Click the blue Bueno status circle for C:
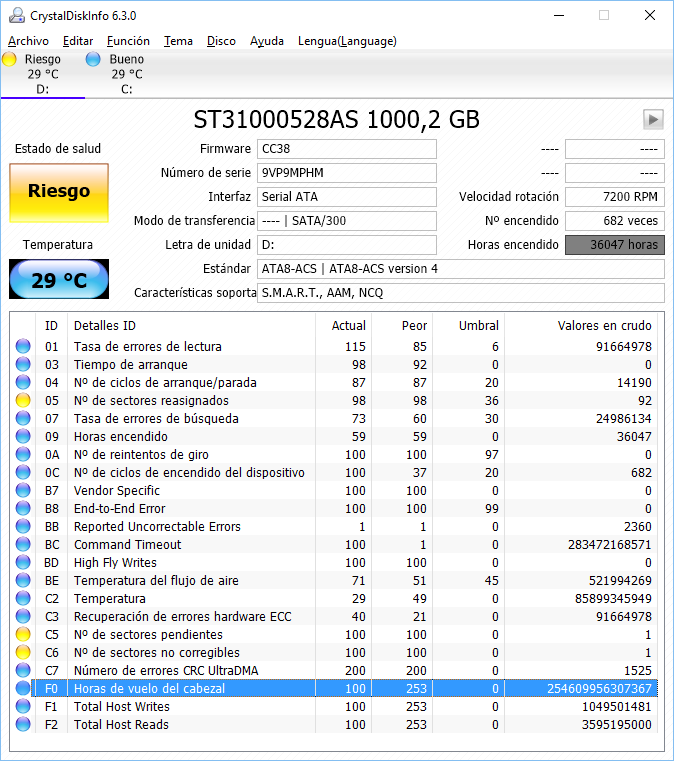Image resolution: width=674 pixels, height=761 pixels. 93,59
